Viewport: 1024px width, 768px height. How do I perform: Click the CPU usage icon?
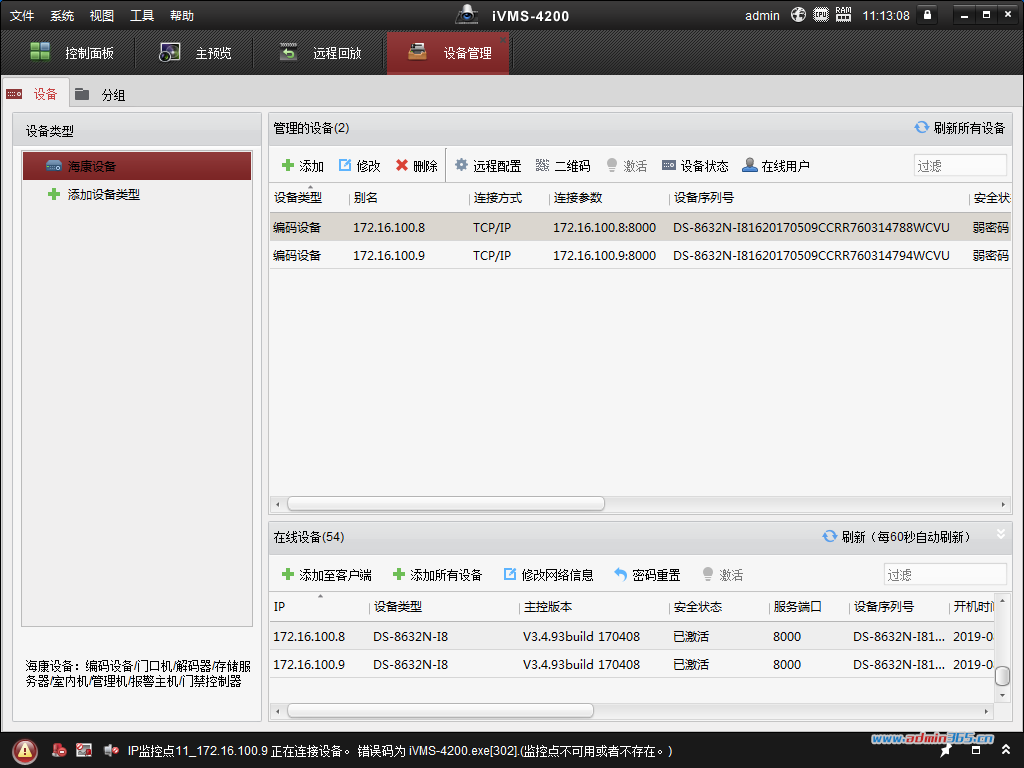point(821,15)
